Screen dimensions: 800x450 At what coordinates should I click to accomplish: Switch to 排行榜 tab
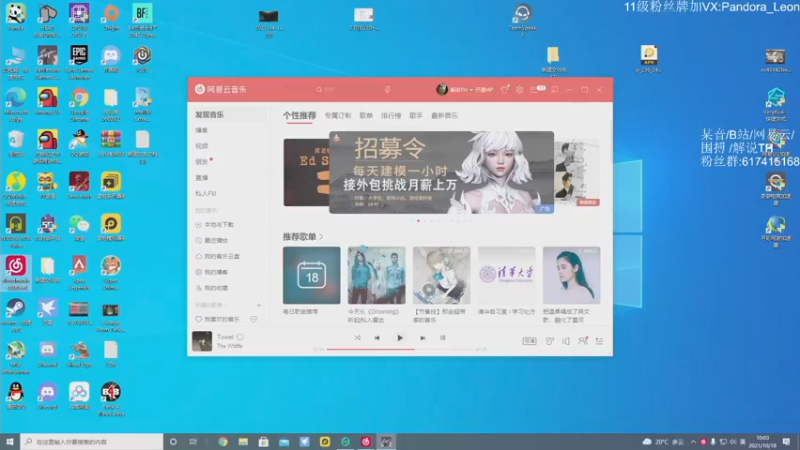click(391, 116)
